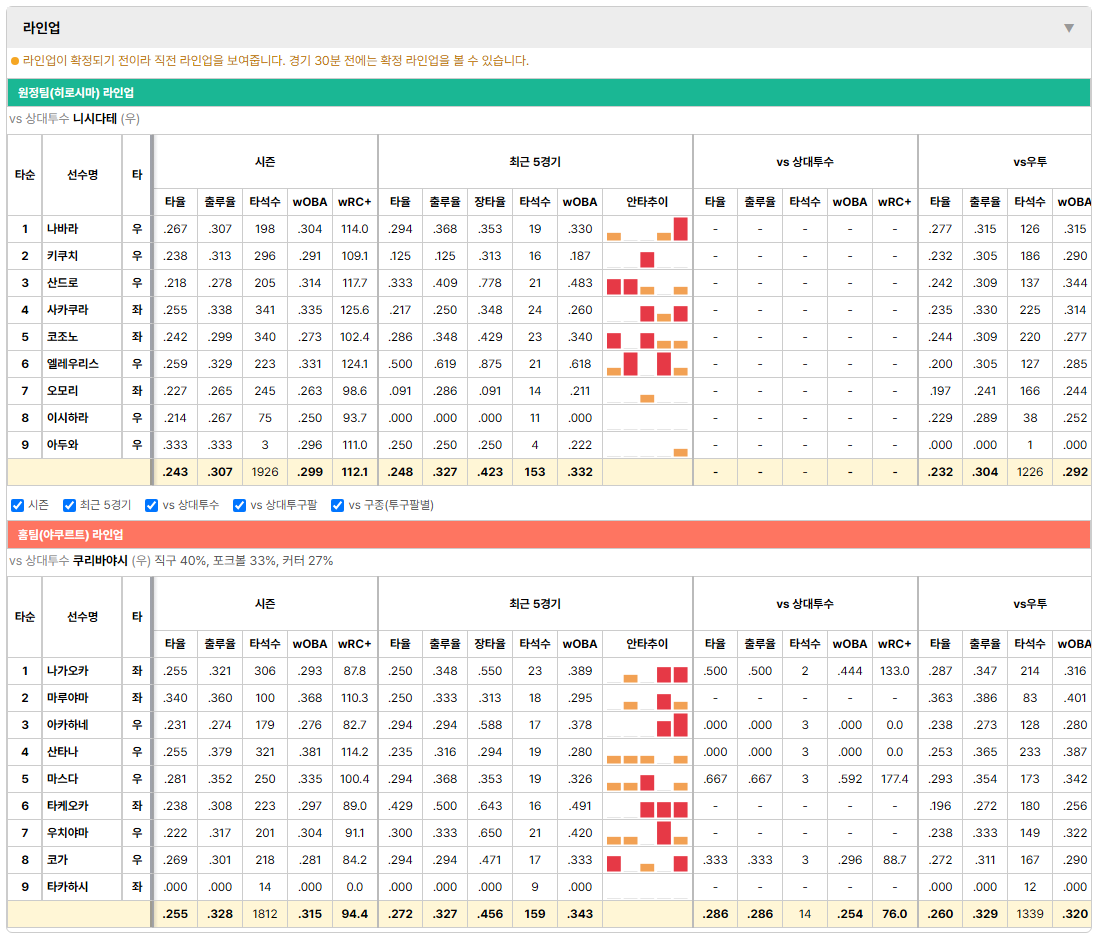Toggle the 시즌 checkbox
This screenshot has width=1098, height=939.
[18, 506]
